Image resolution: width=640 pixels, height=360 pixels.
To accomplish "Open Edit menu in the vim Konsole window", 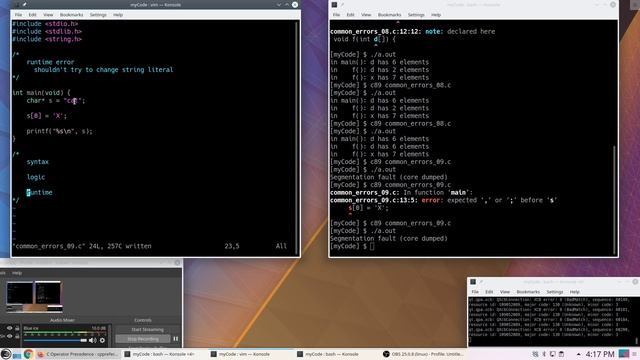I will pos(32,15).
